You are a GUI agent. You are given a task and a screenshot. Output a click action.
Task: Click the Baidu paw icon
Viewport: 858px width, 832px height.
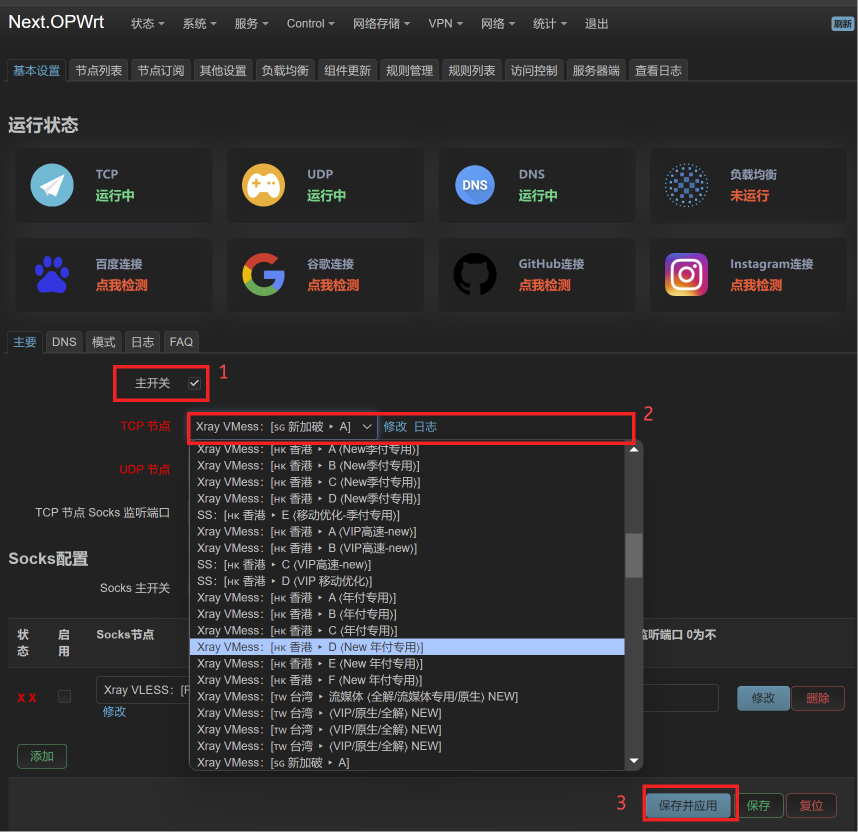coord(52,275)
